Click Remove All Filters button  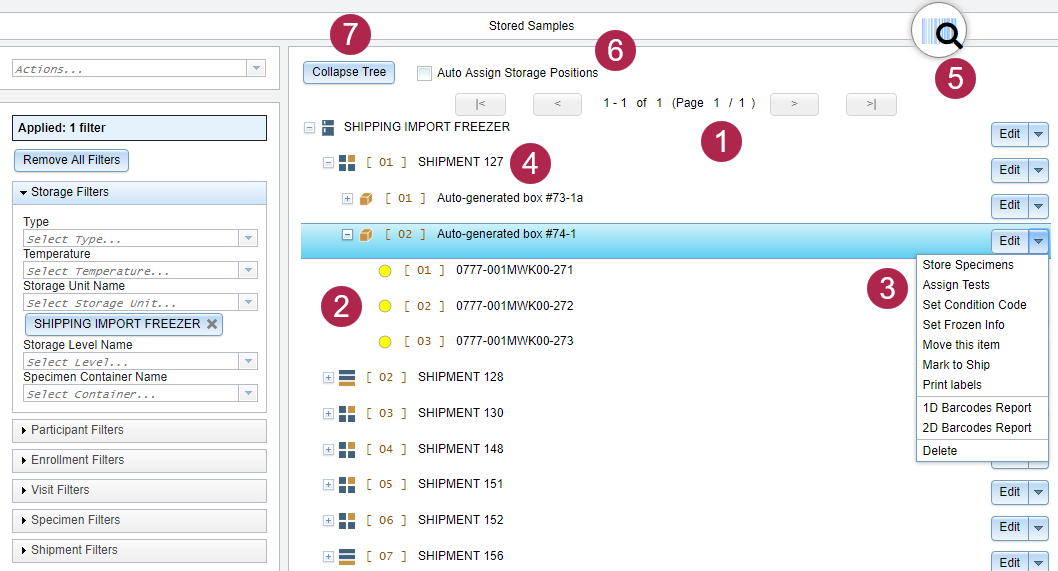coord(72,160)
